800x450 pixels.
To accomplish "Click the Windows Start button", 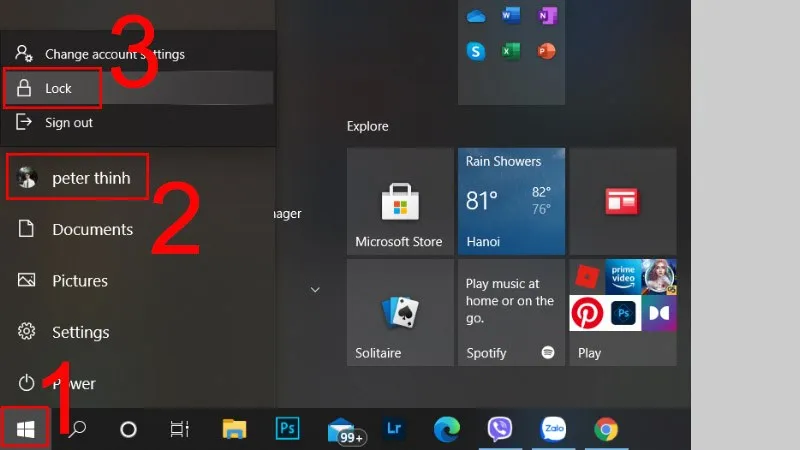I will point(26,429).
